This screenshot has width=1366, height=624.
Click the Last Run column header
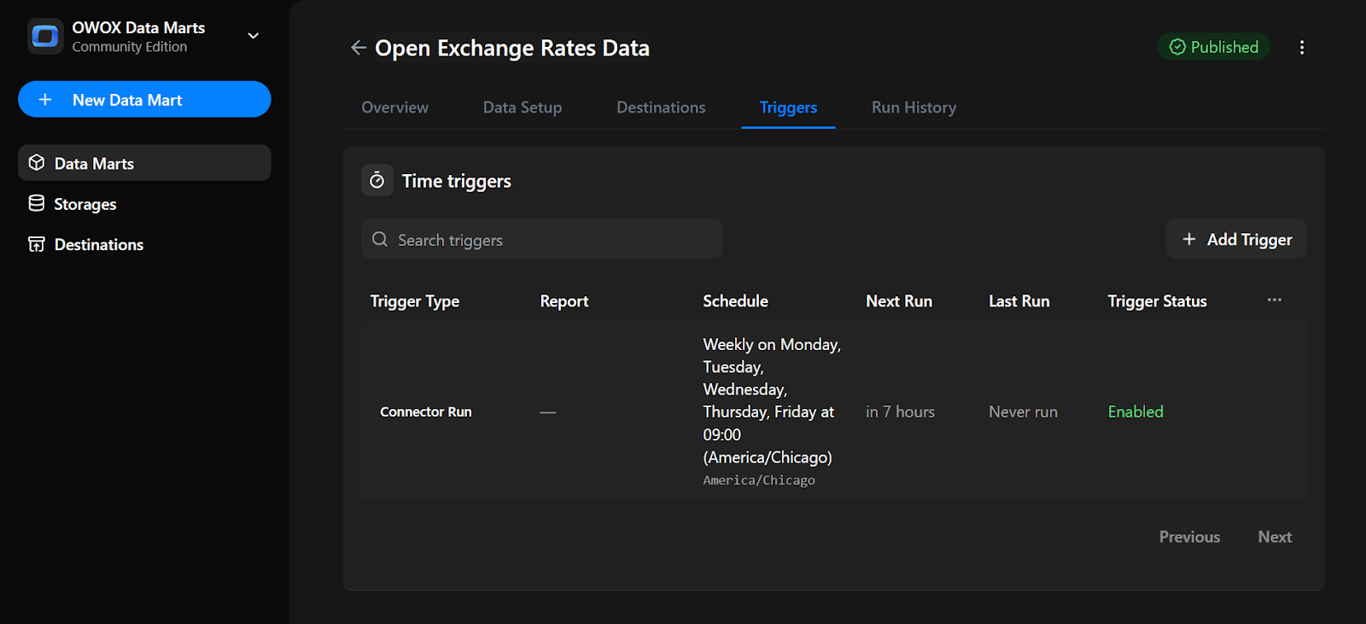point(1019,301)
